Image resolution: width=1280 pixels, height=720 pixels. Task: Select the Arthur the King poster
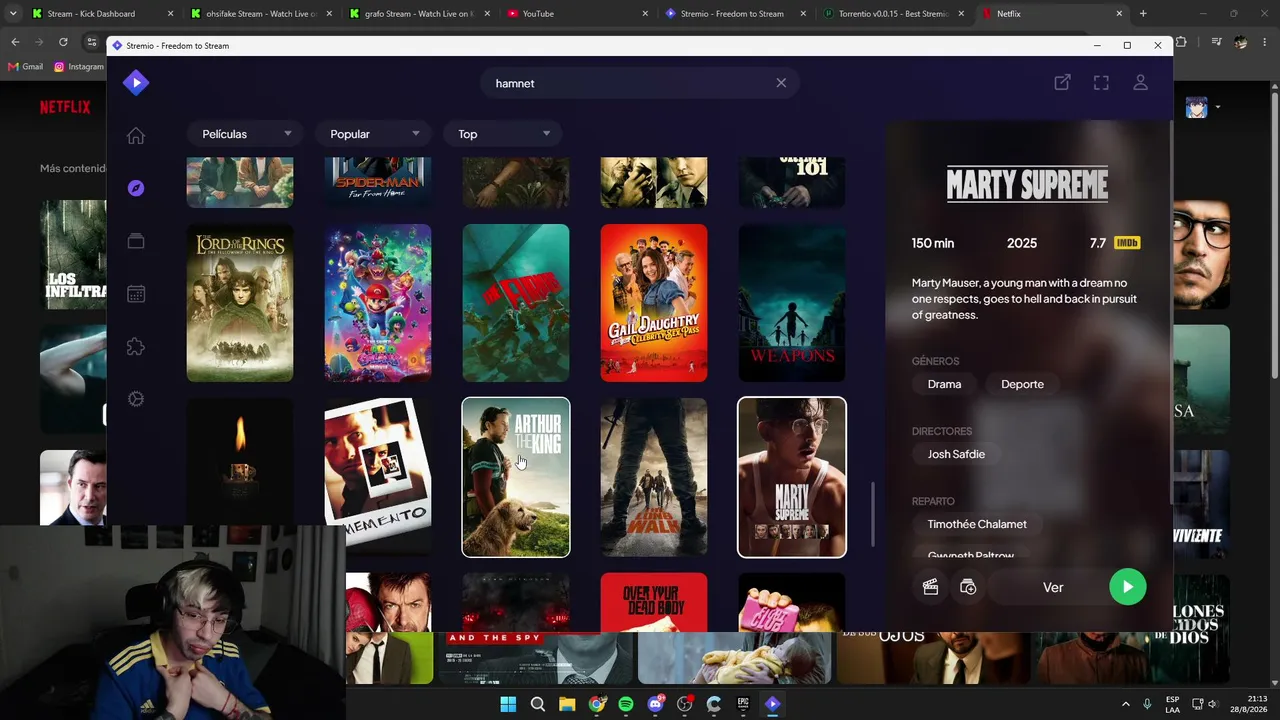[x=516, y=477]
